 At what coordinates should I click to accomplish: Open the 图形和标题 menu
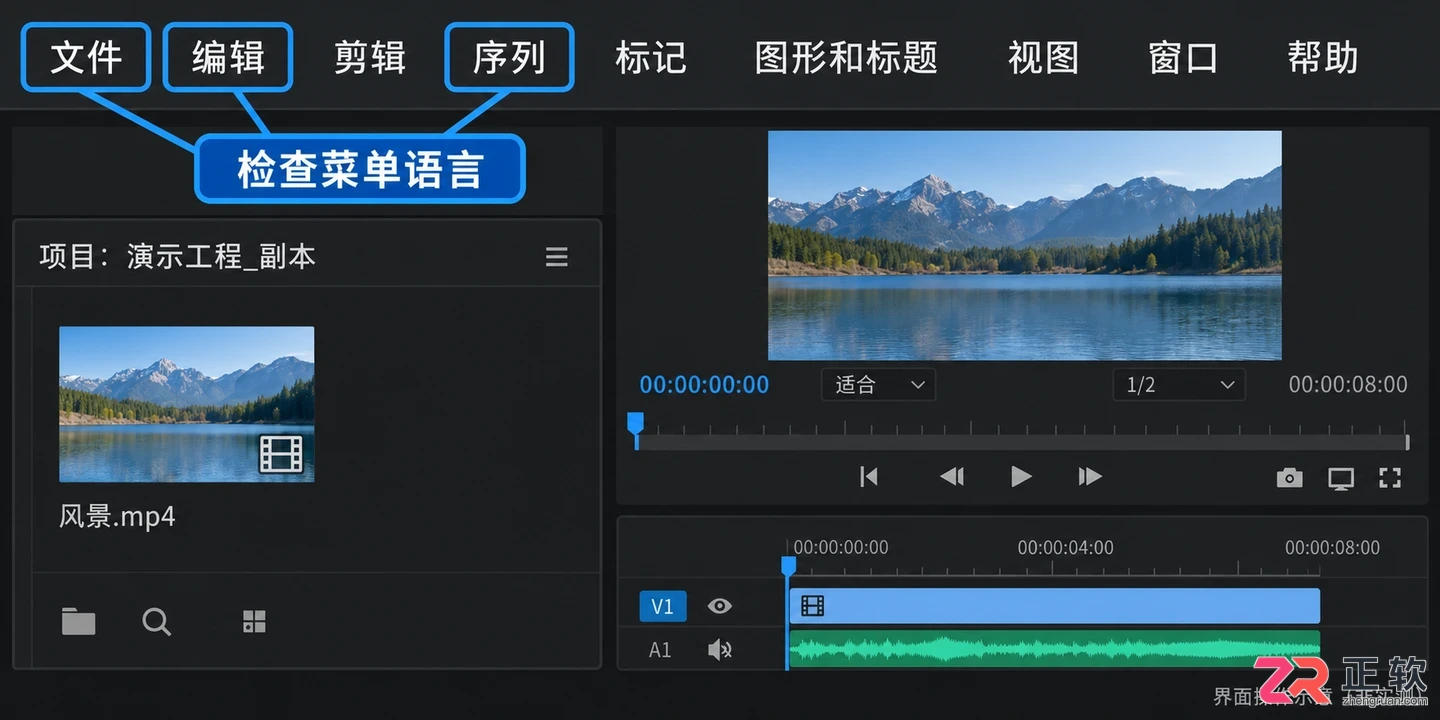846,58
